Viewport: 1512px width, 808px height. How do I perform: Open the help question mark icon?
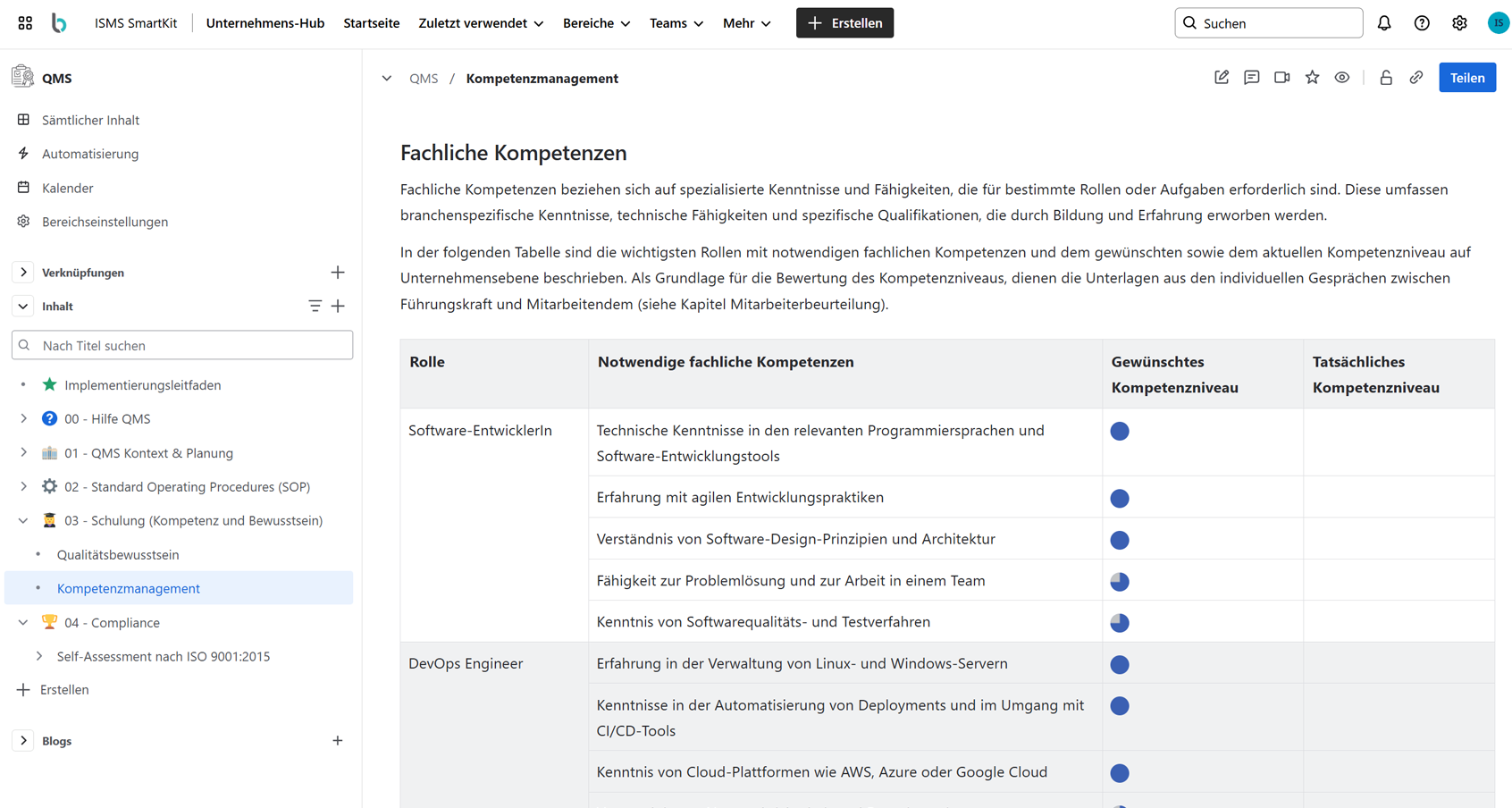[x=1422, y=23]
